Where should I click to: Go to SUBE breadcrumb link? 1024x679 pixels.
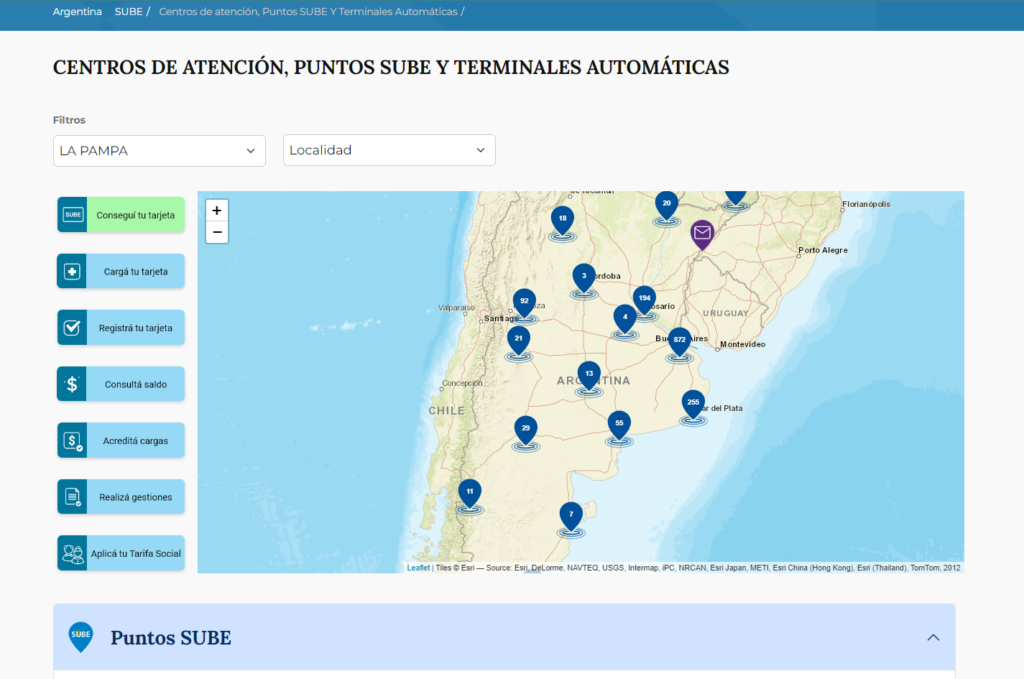coord(129,12)
